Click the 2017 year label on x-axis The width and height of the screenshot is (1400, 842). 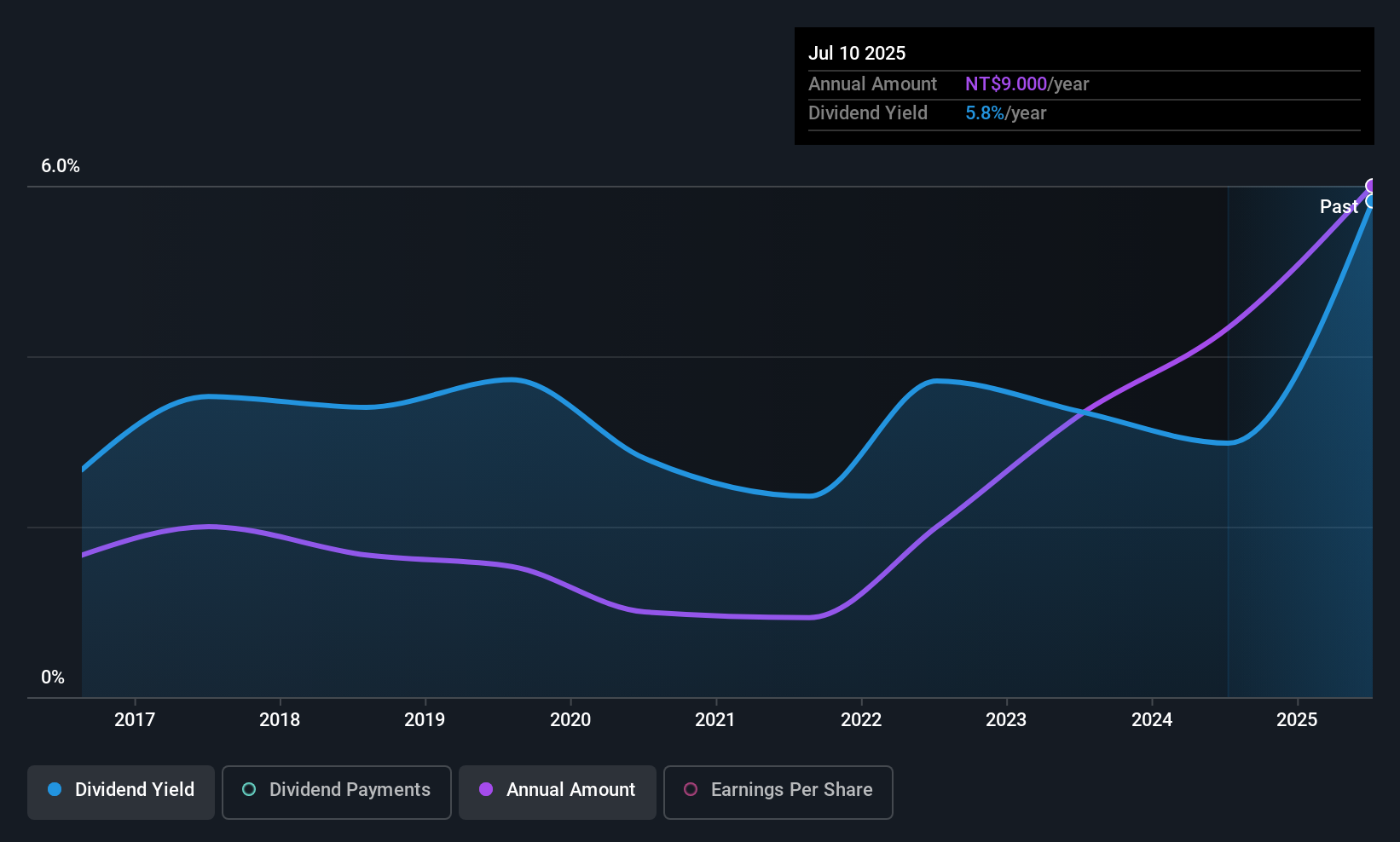pyautogui.click(x=135, y=719)
